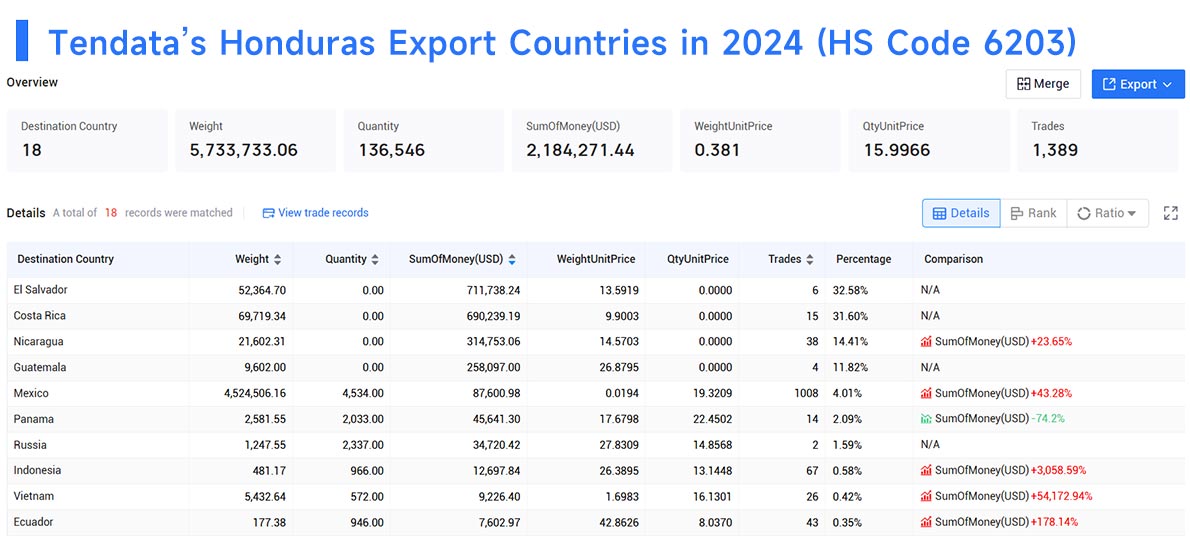Image resolution: width=1190 pixels, height=545 pixels.
Task: Open the Export dropdown button
Action: pos(1138,84)
